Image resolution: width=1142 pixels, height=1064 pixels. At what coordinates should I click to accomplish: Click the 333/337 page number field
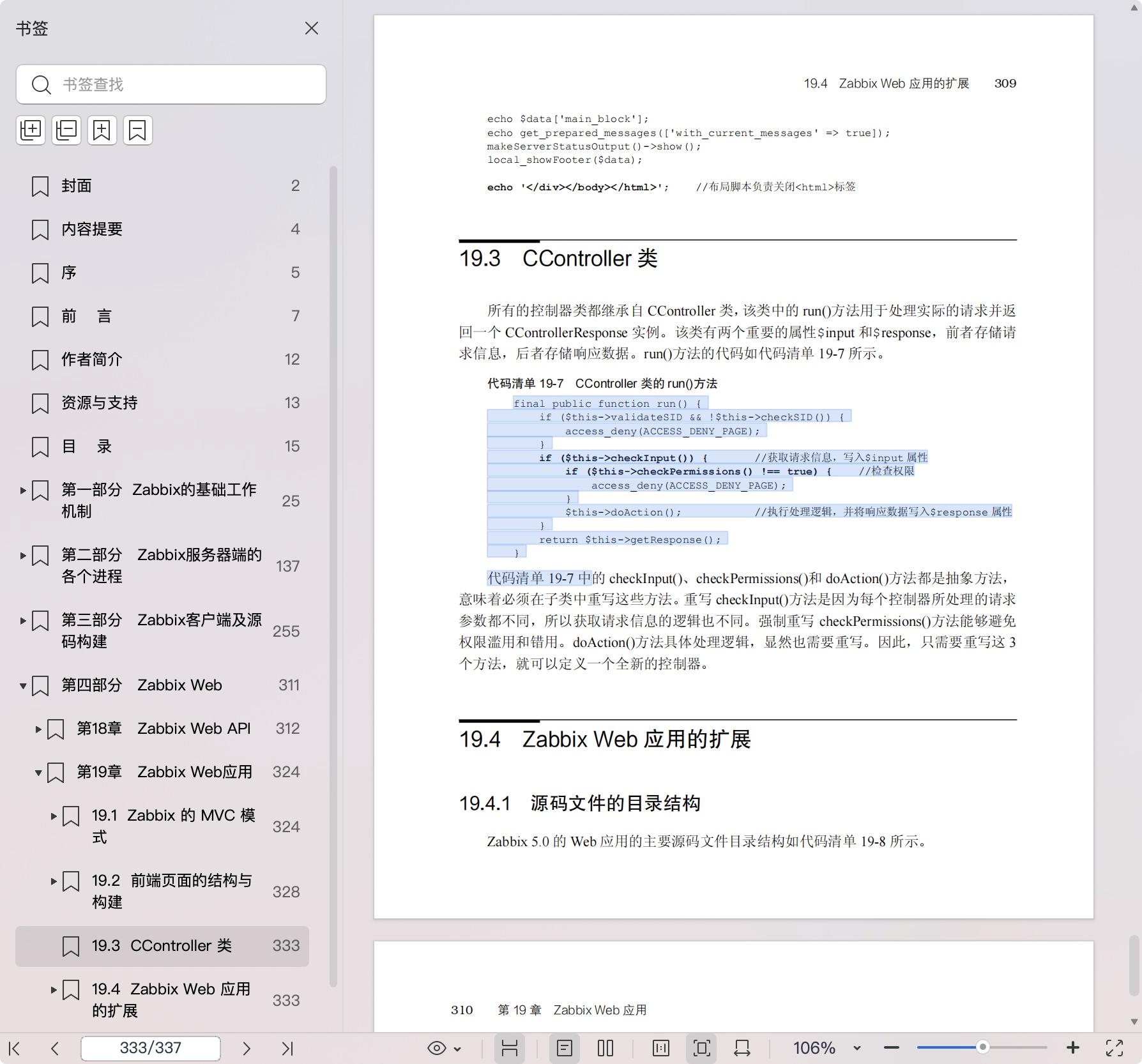151,1048
